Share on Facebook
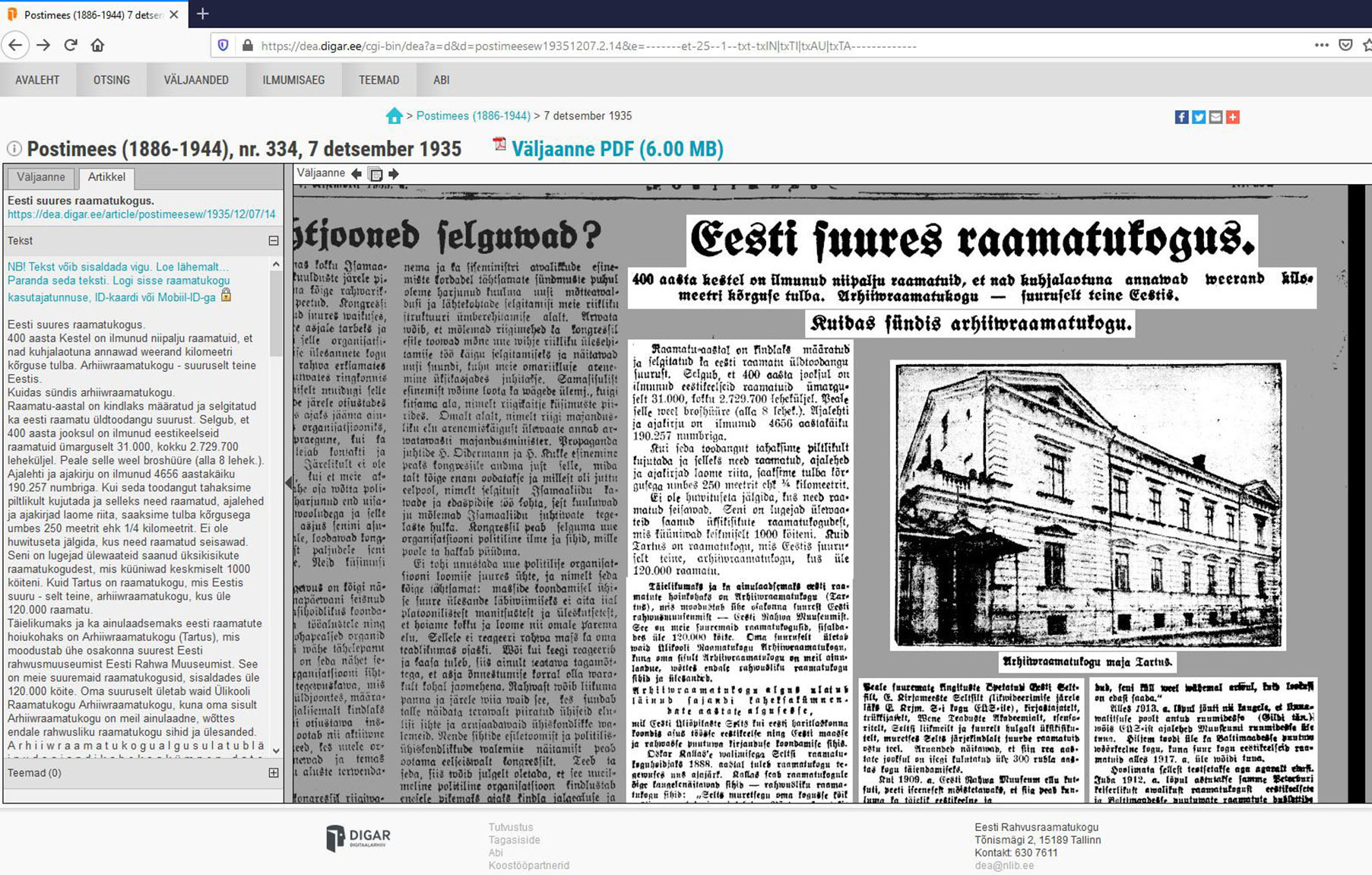The width and height of the screenshot is (1372, 875). point(1181,117)
